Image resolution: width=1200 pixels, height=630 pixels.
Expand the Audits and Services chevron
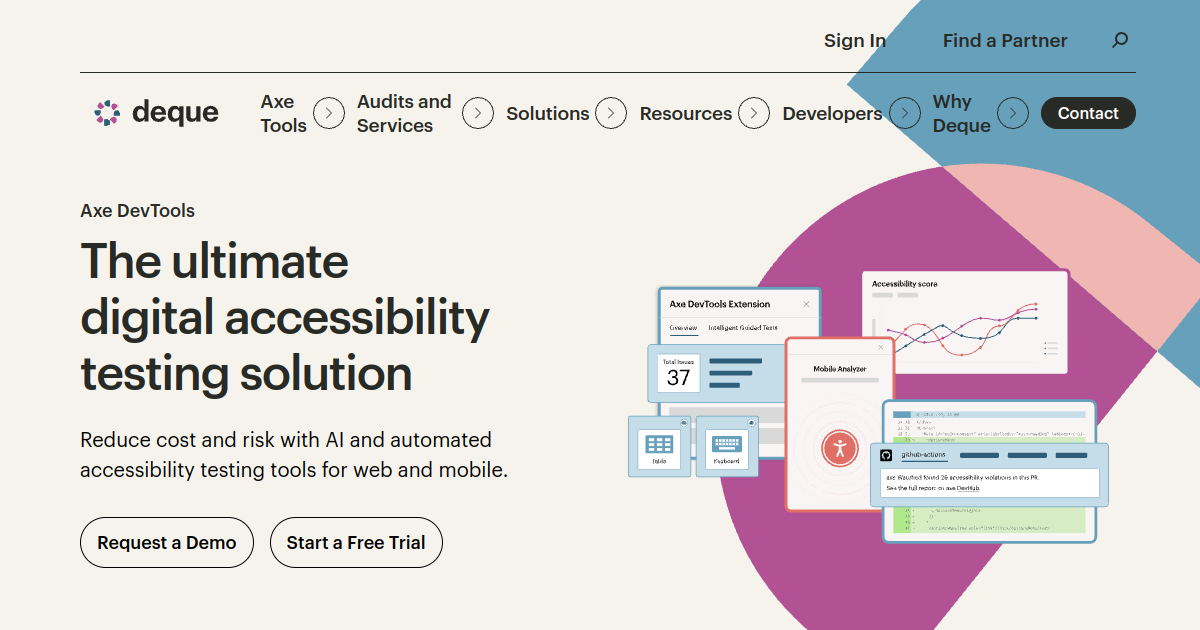click(x=478, y=113)
